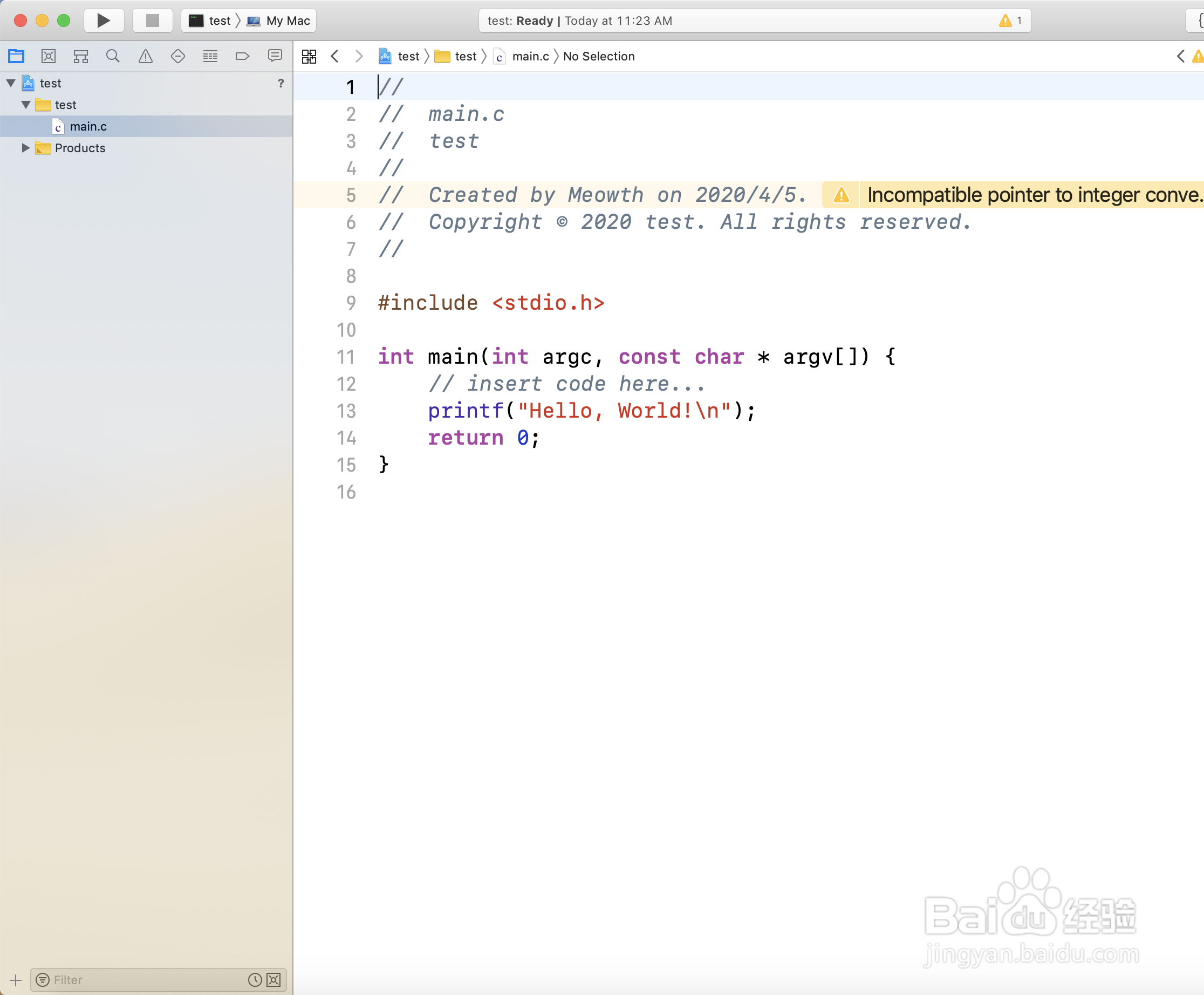Collapse the test group in sidebar

click(26, 104)
